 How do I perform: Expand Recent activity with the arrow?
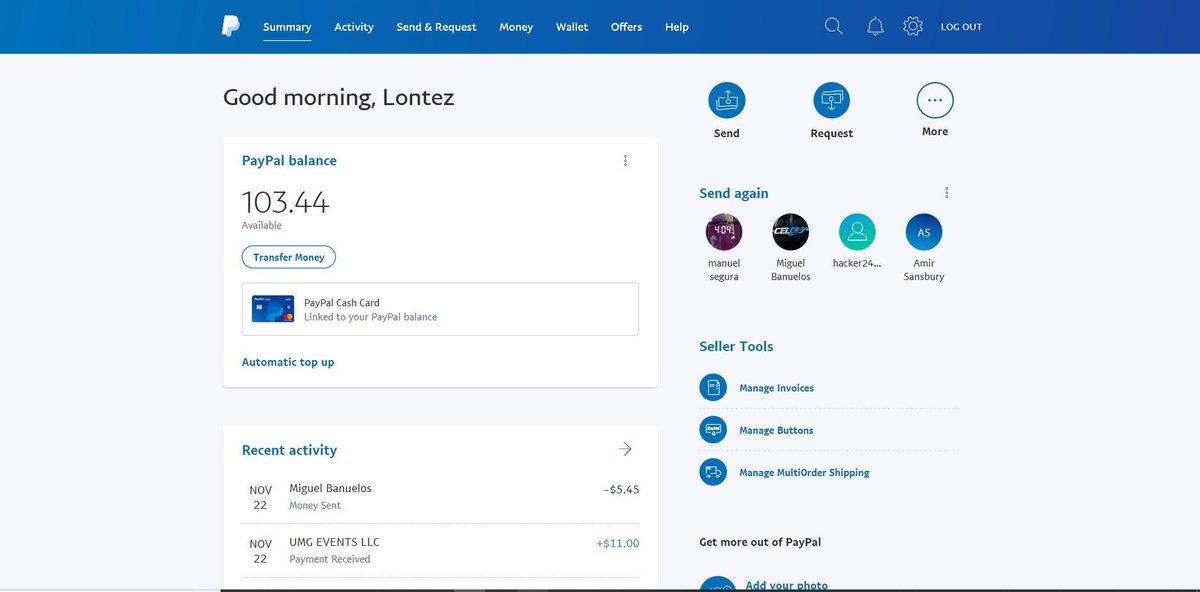pyautogui.click(x=624, y=449)
